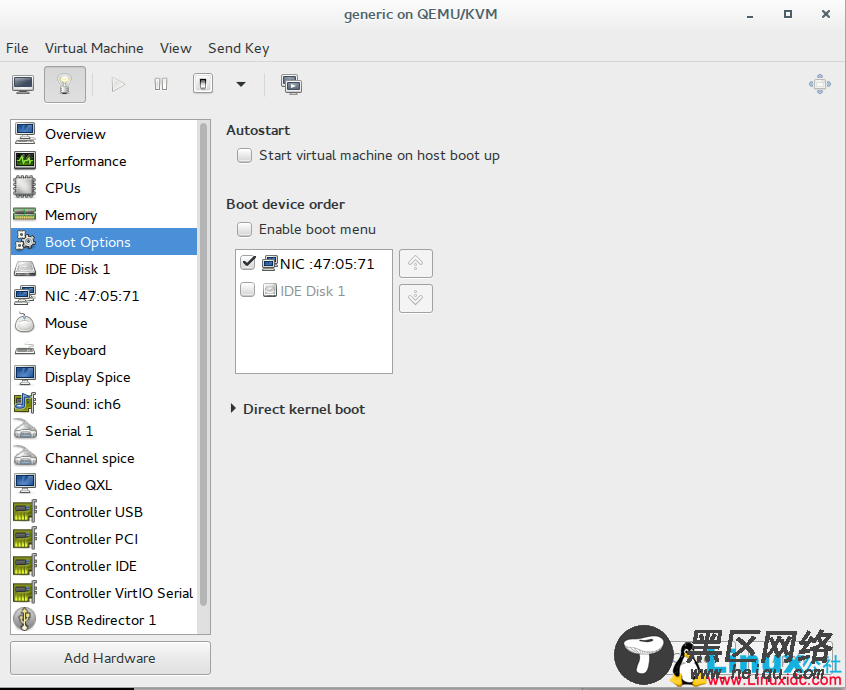
Task: Click the hardware list scrollbar
Action: pyautogui.click(x=203, y=364)
